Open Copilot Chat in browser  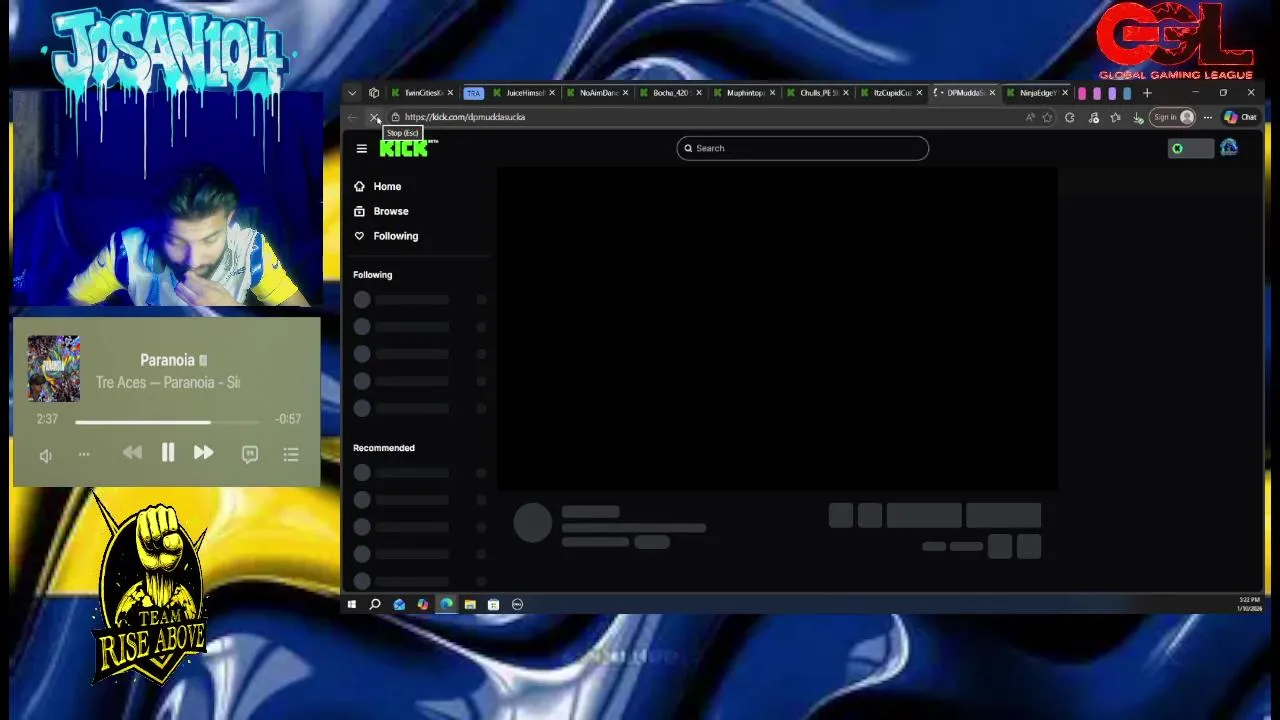(1239, 117)
